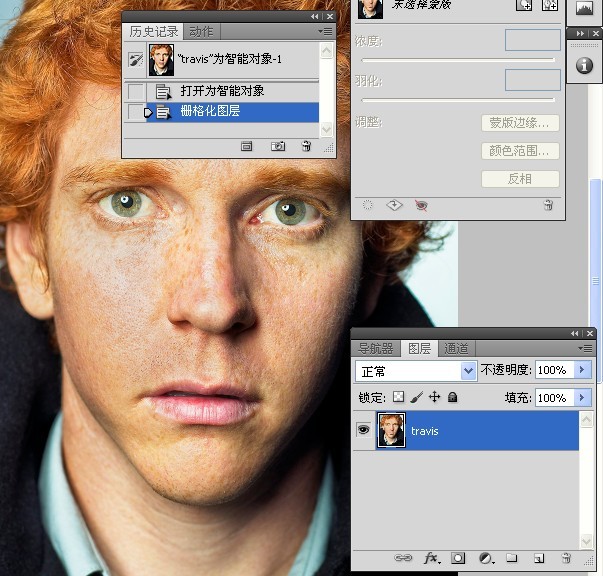Expand the collapsed panel dock arrows
This screenshot has width=603, height=576.
tap(580, 33)
